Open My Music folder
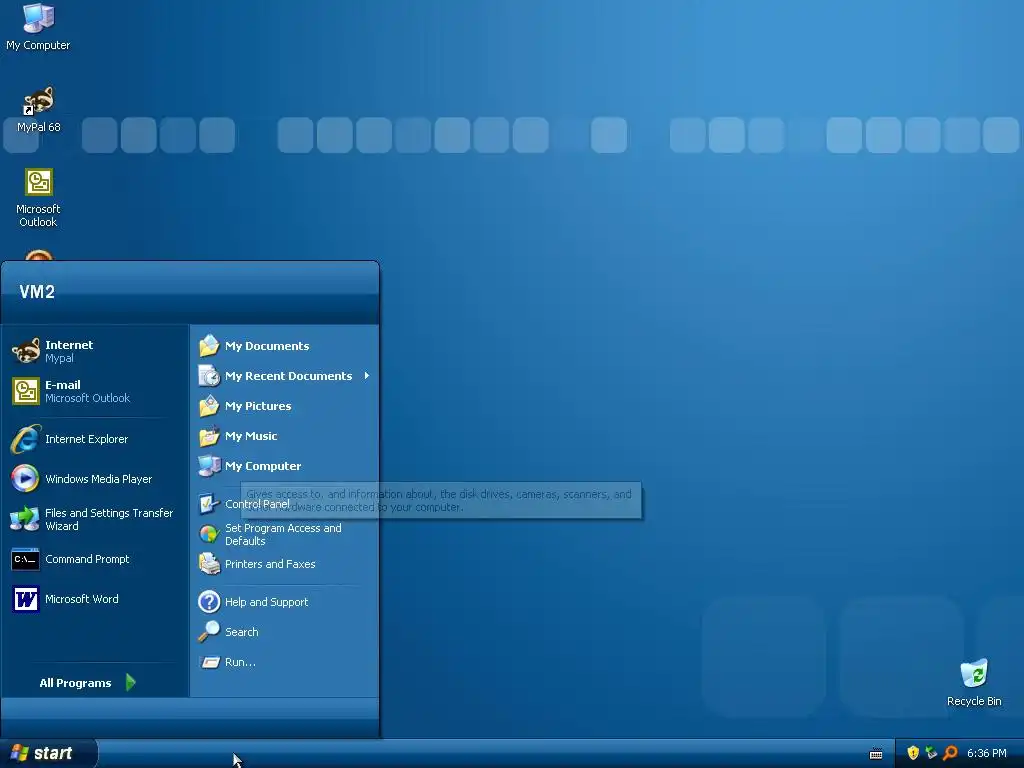 (x=285, y=436)
